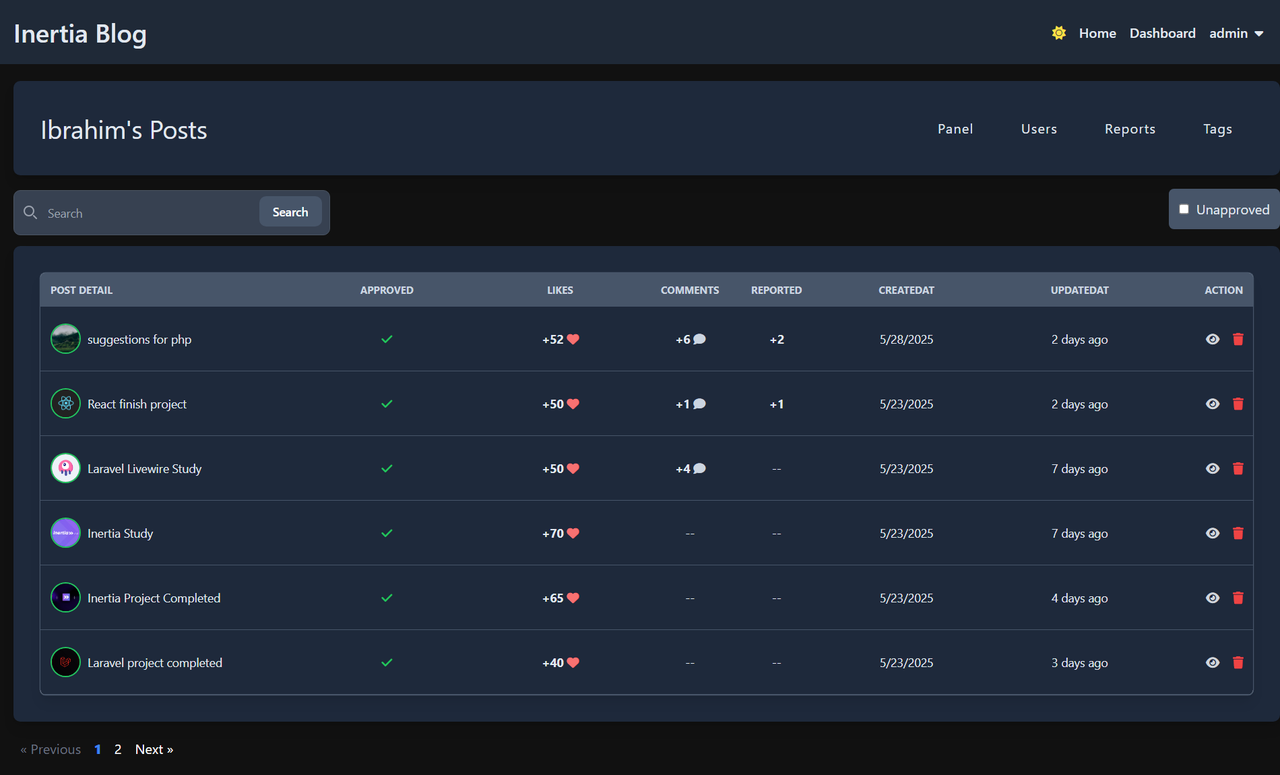1280x775 pixels.
Task: Focus the Search input field
Action: click(x=150, y=213)
